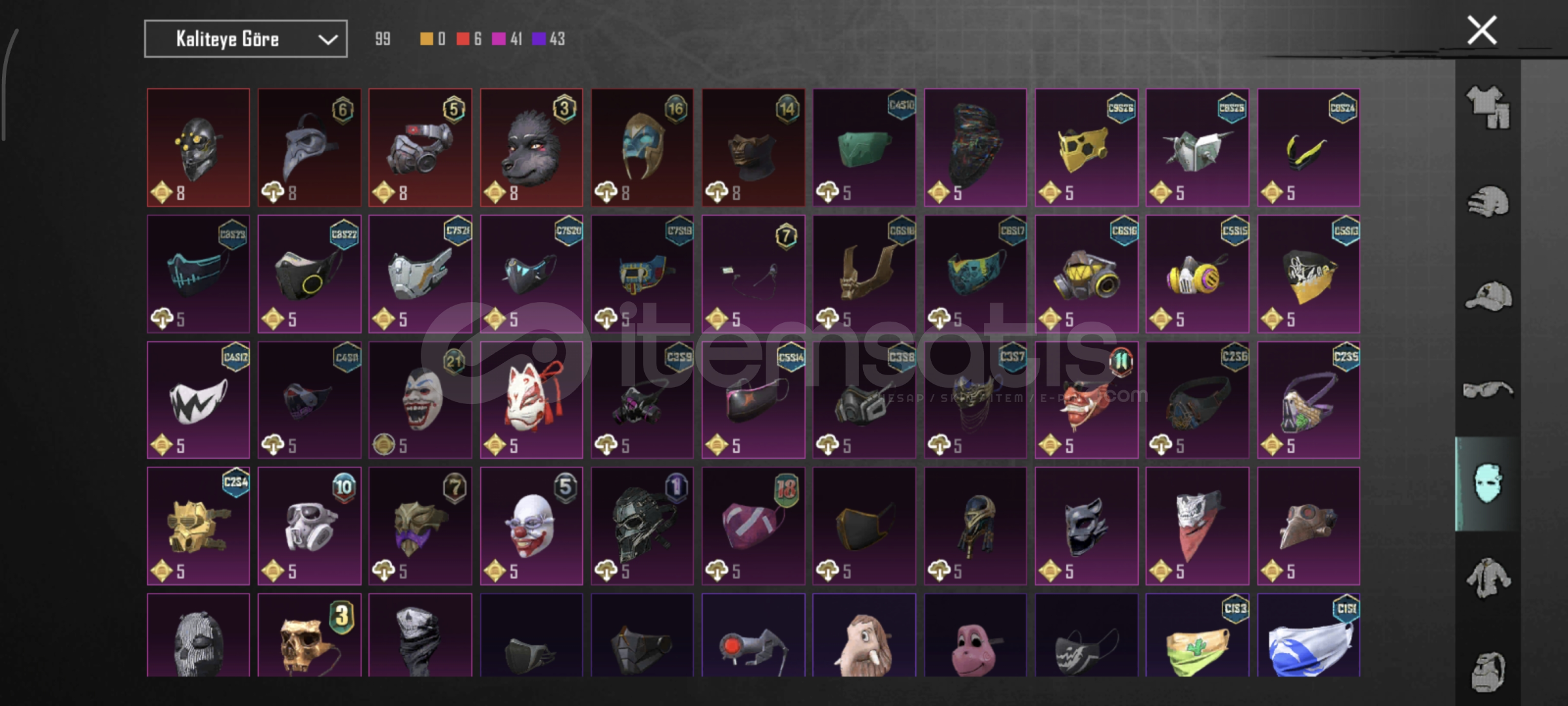
Task: Close the inventory with the X
Action: (1482, 31)
